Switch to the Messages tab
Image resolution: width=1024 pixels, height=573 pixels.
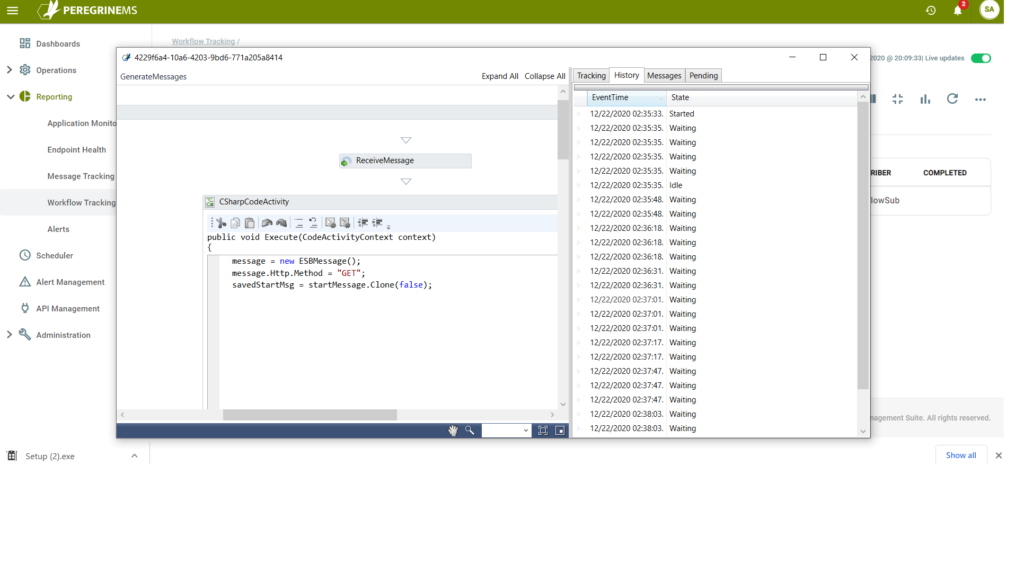(664, 76)
